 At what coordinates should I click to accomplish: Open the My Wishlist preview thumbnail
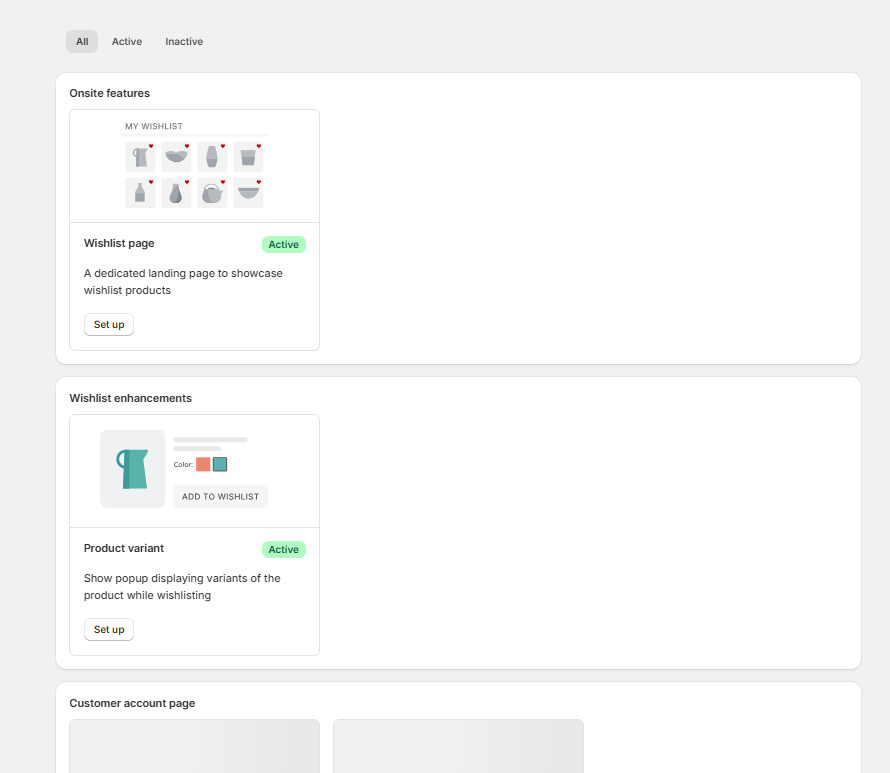(x=194, y=166)
